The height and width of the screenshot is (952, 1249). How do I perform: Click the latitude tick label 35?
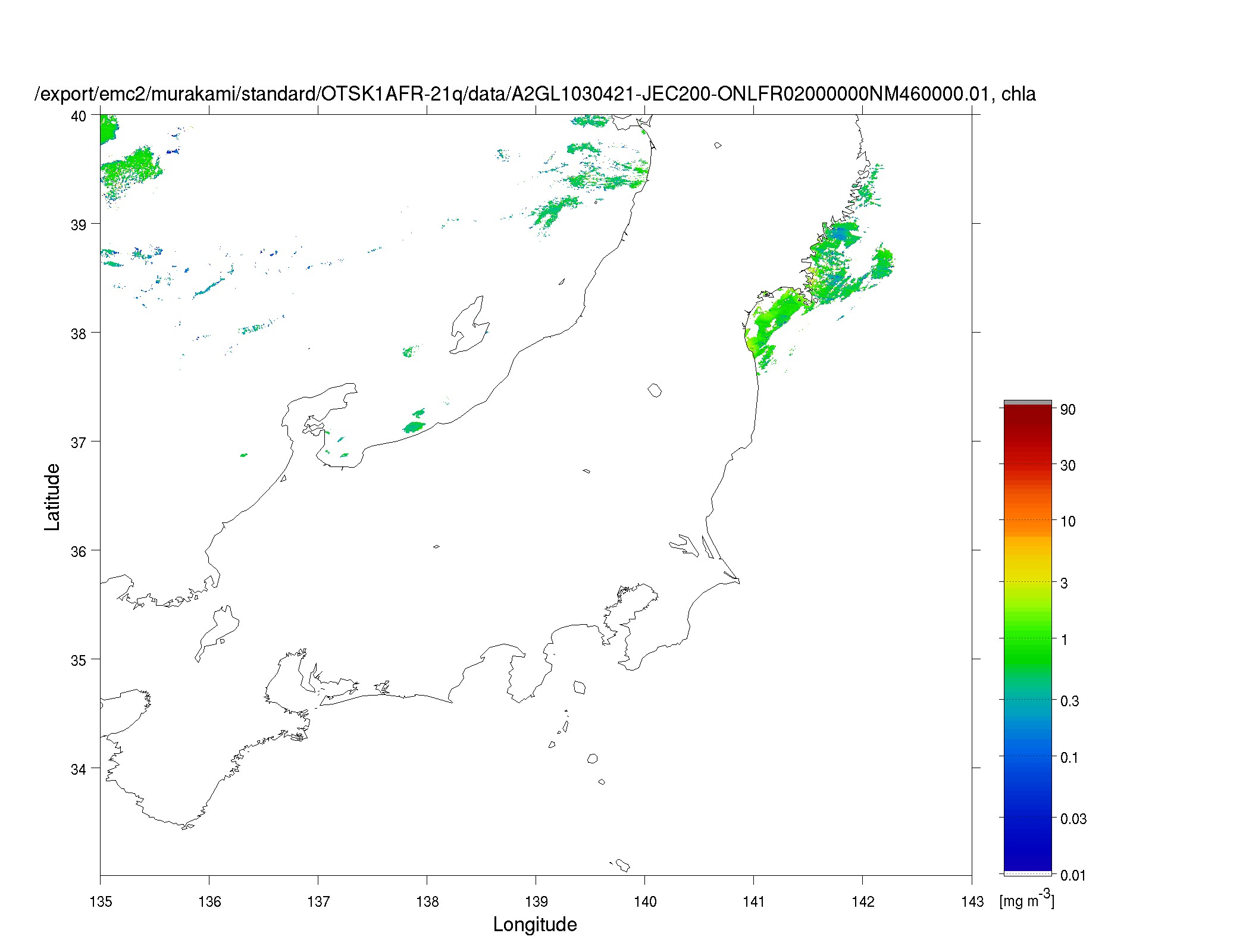click(79, 660)
